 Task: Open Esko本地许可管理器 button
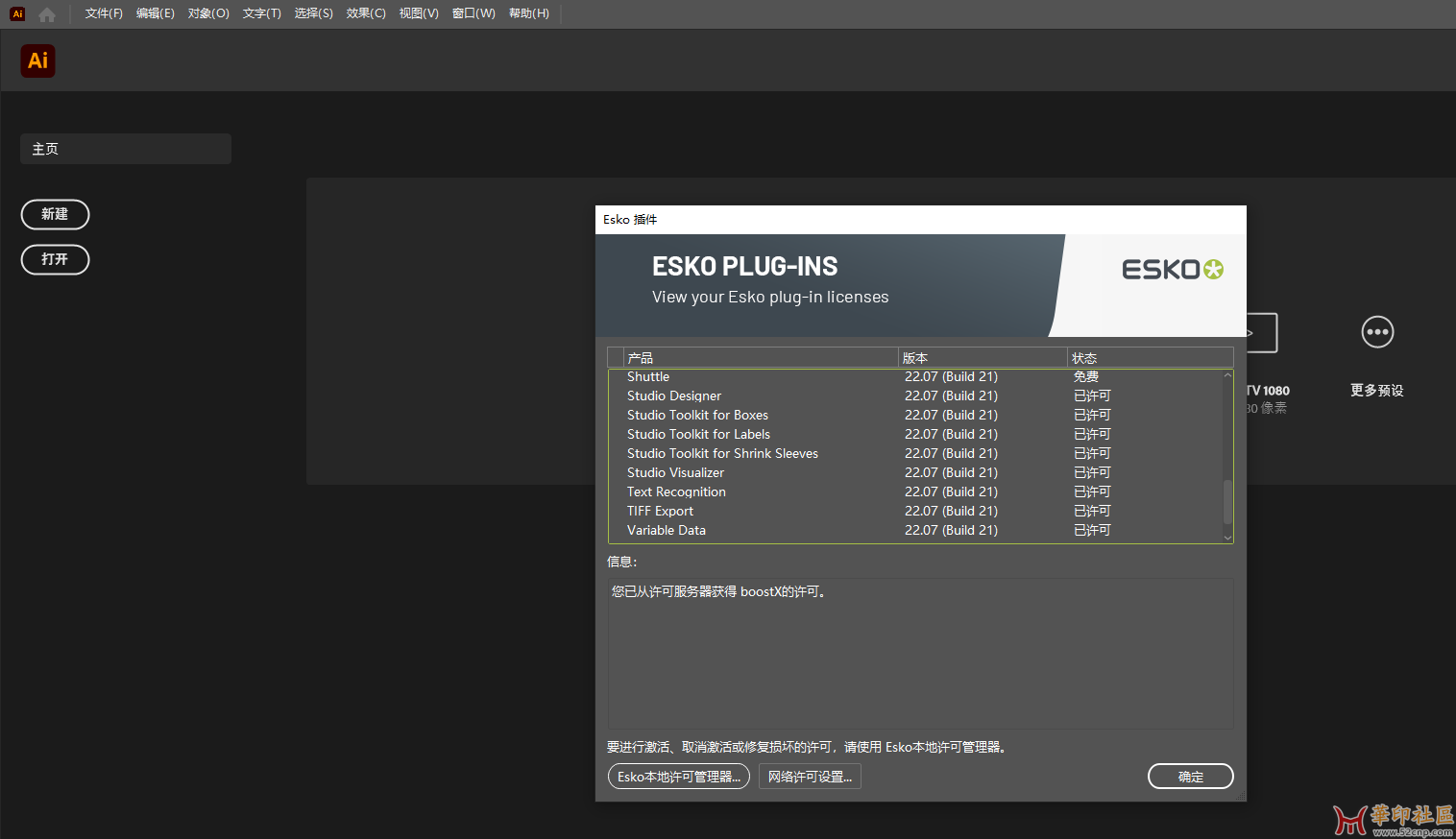679,777
